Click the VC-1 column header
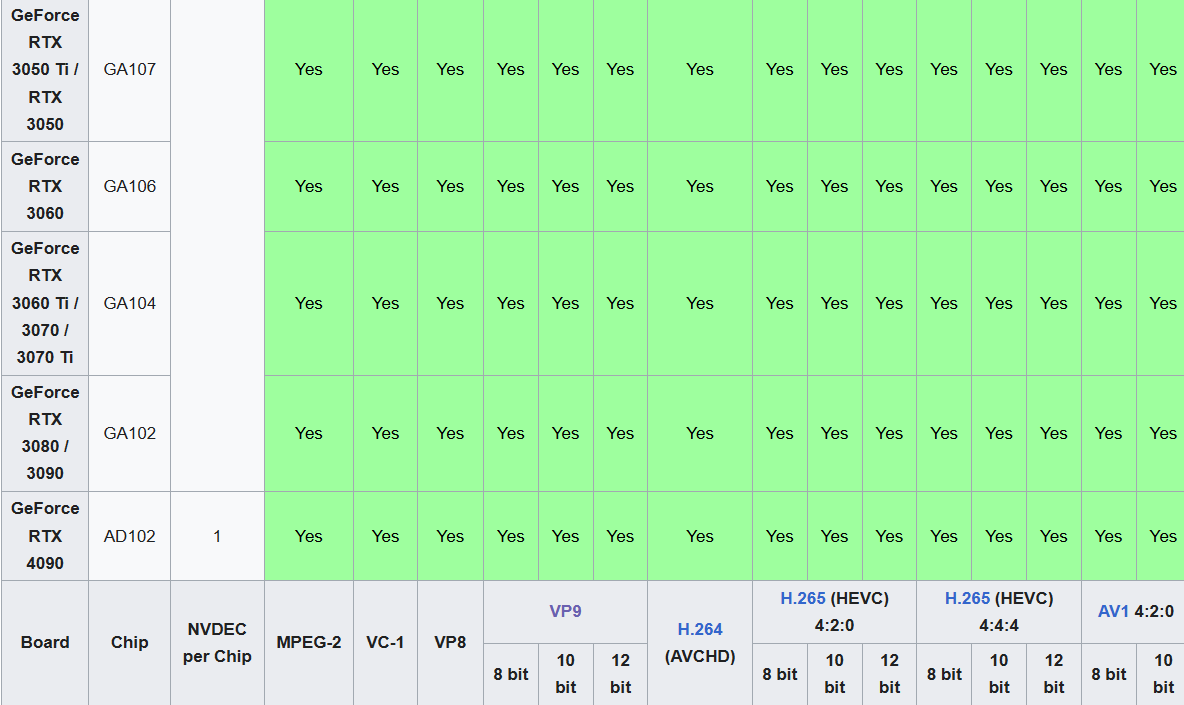The width and height of the screenshot is (1184, 705). 385,643
